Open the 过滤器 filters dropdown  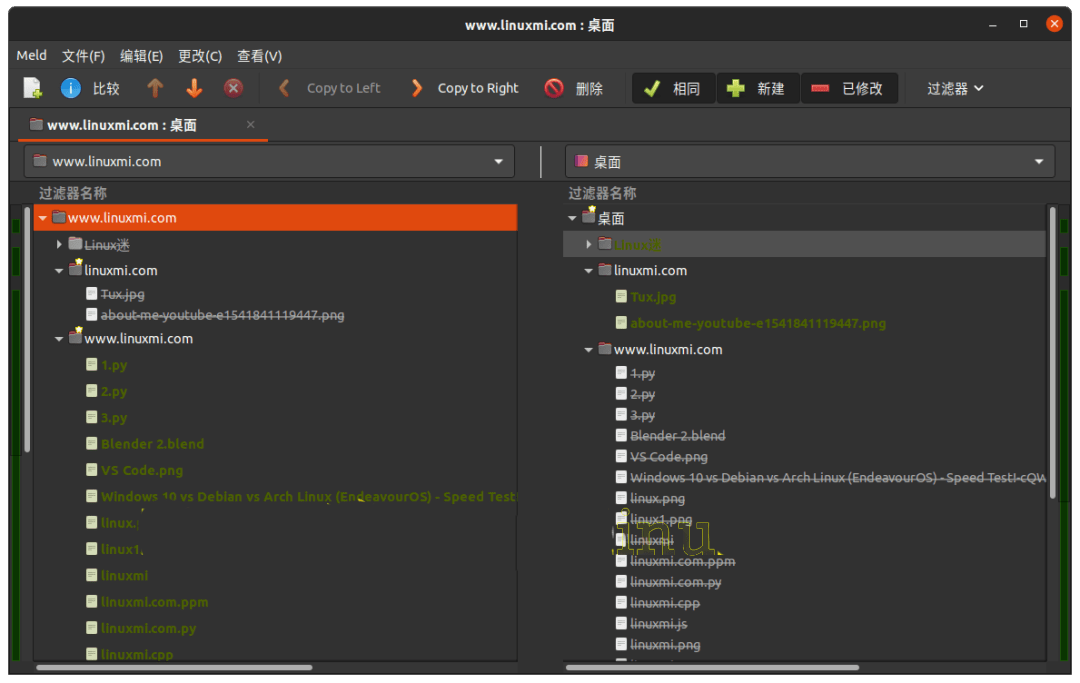pos(955,88)
